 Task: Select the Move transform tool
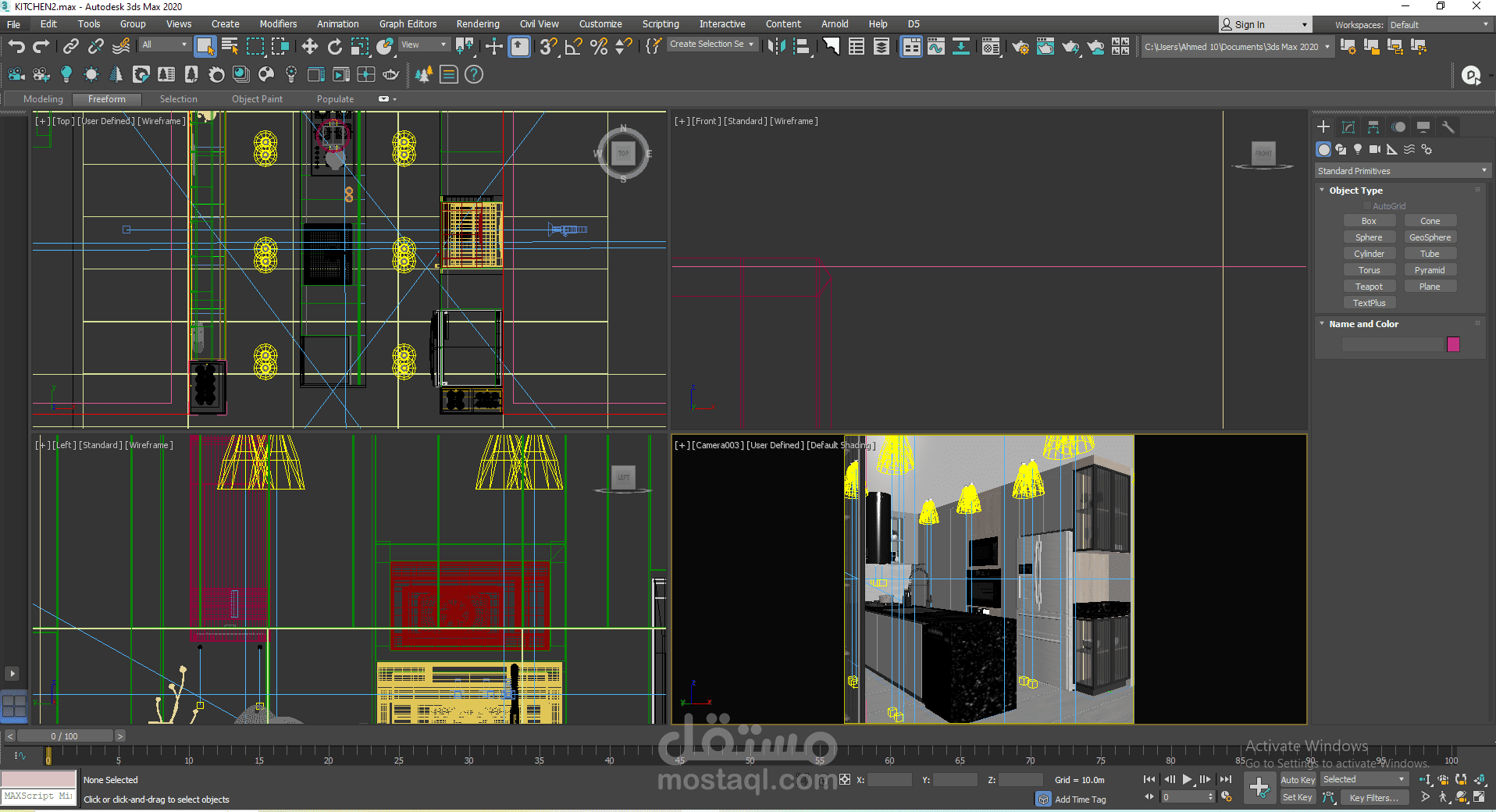[310, 47]
